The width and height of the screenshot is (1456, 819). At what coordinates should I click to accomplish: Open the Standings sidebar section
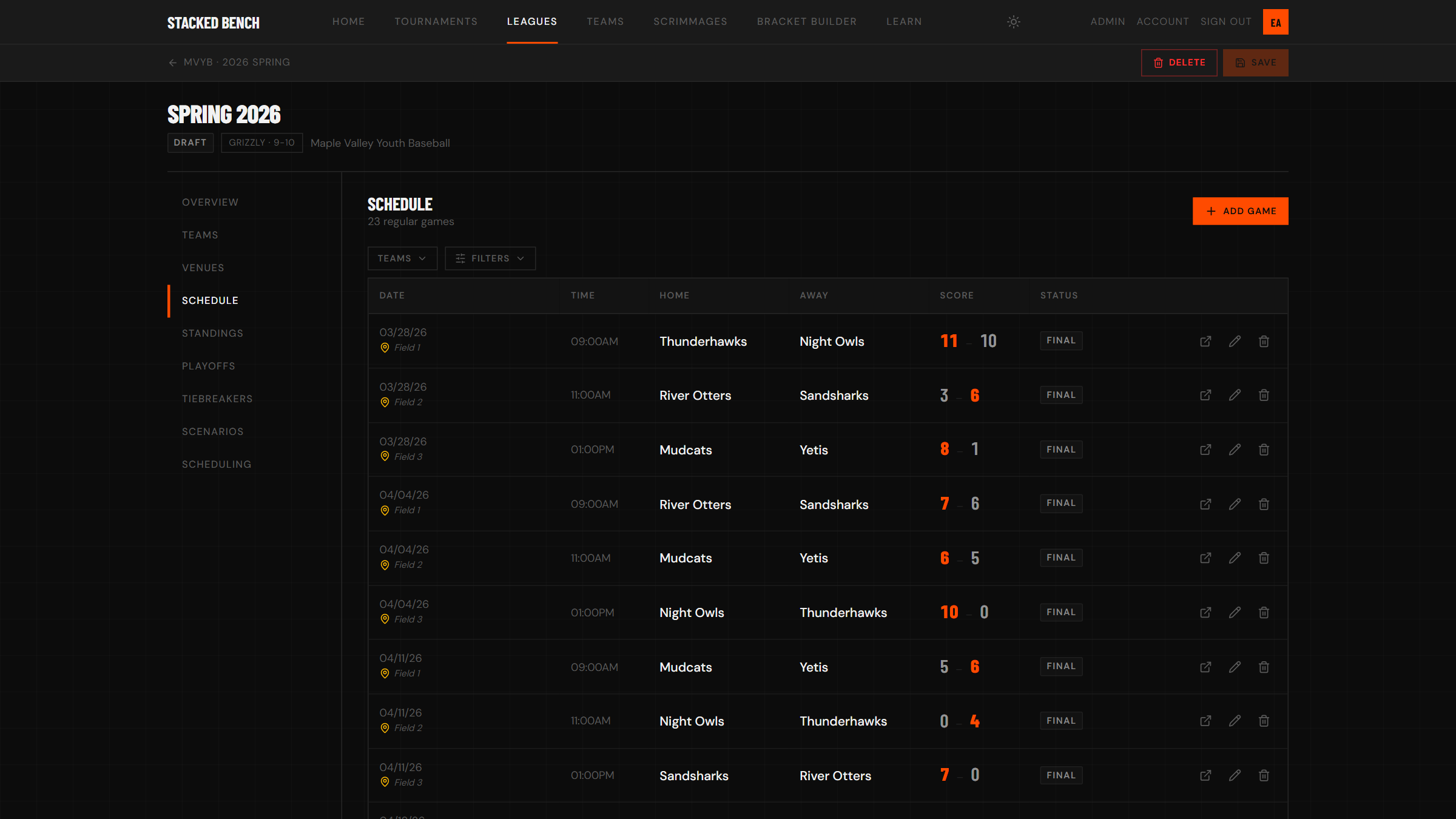click(x=212, y=333)
